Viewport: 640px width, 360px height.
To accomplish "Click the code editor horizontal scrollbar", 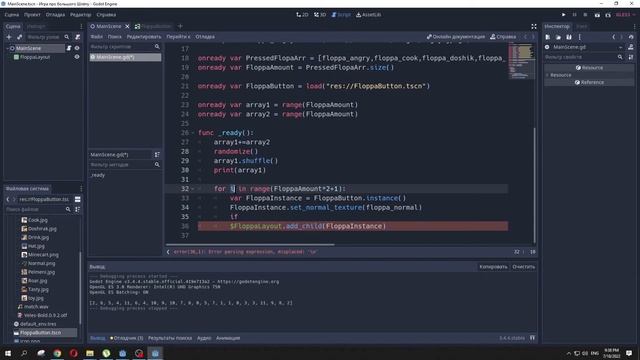I will (x=250, y=244).
